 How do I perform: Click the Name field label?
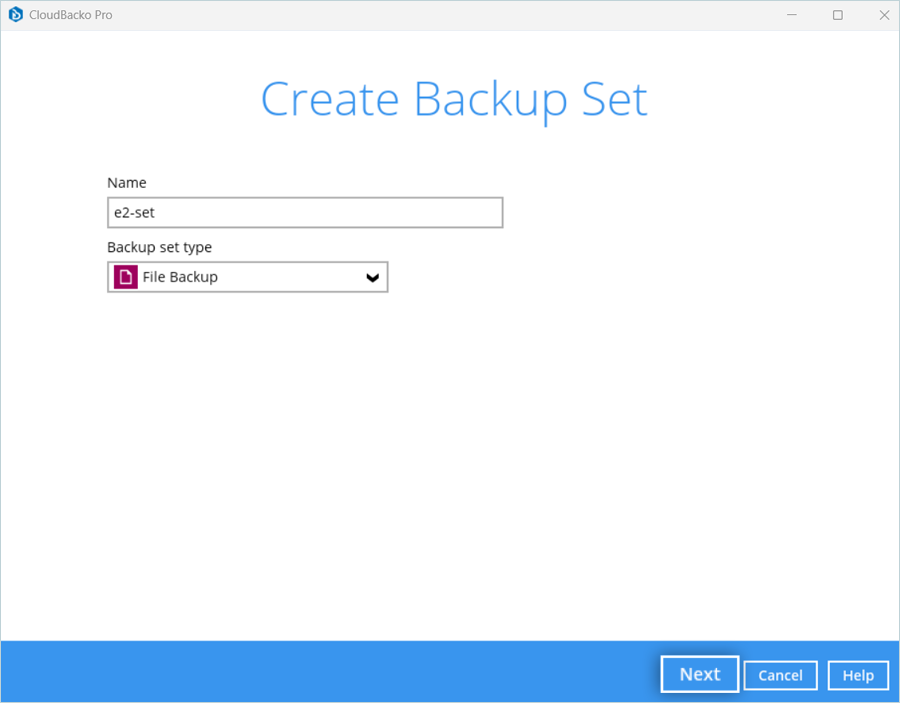(x=127, y=183)
